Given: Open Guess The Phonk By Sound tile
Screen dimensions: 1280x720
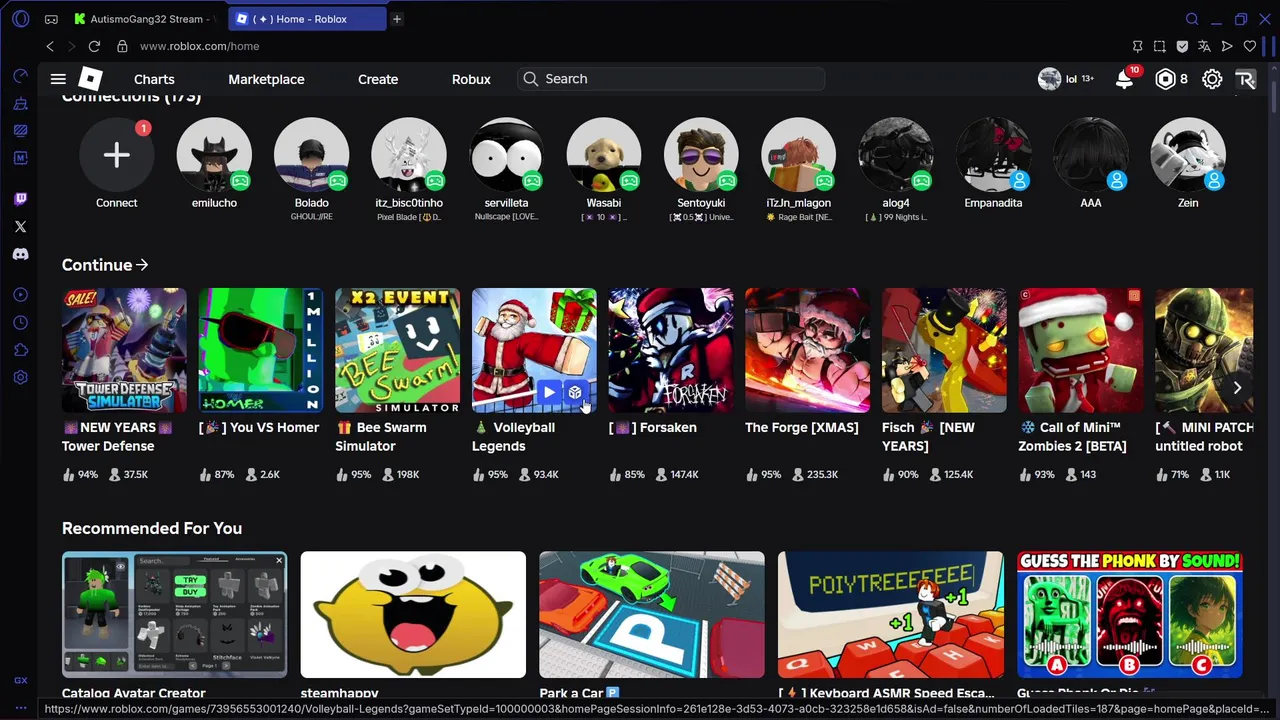Looking at the screenshot, I should pos(1129,614).
